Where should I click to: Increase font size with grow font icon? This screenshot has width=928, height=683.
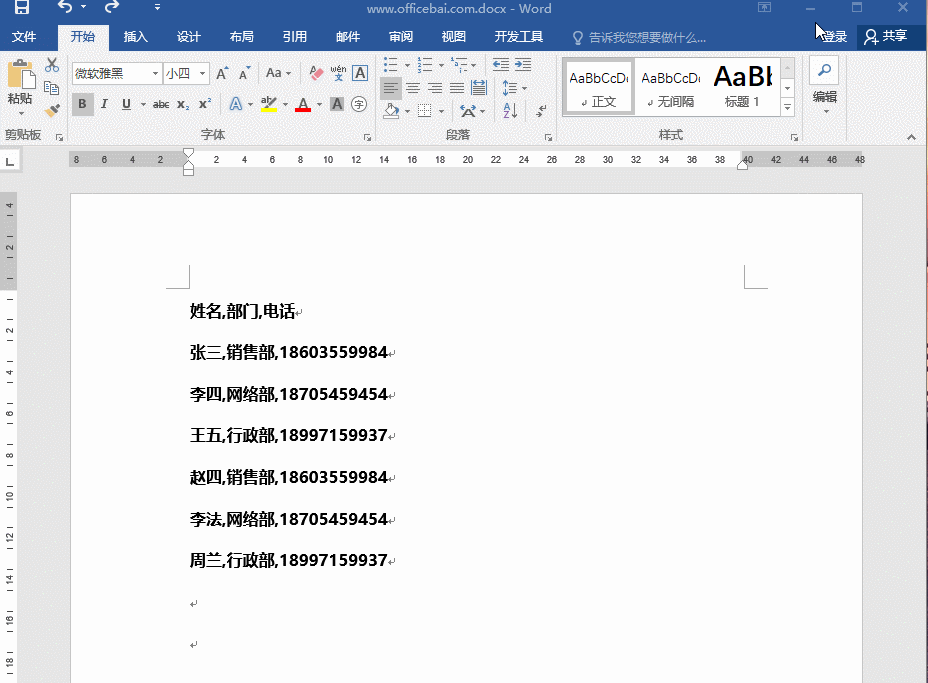point(223,73)
